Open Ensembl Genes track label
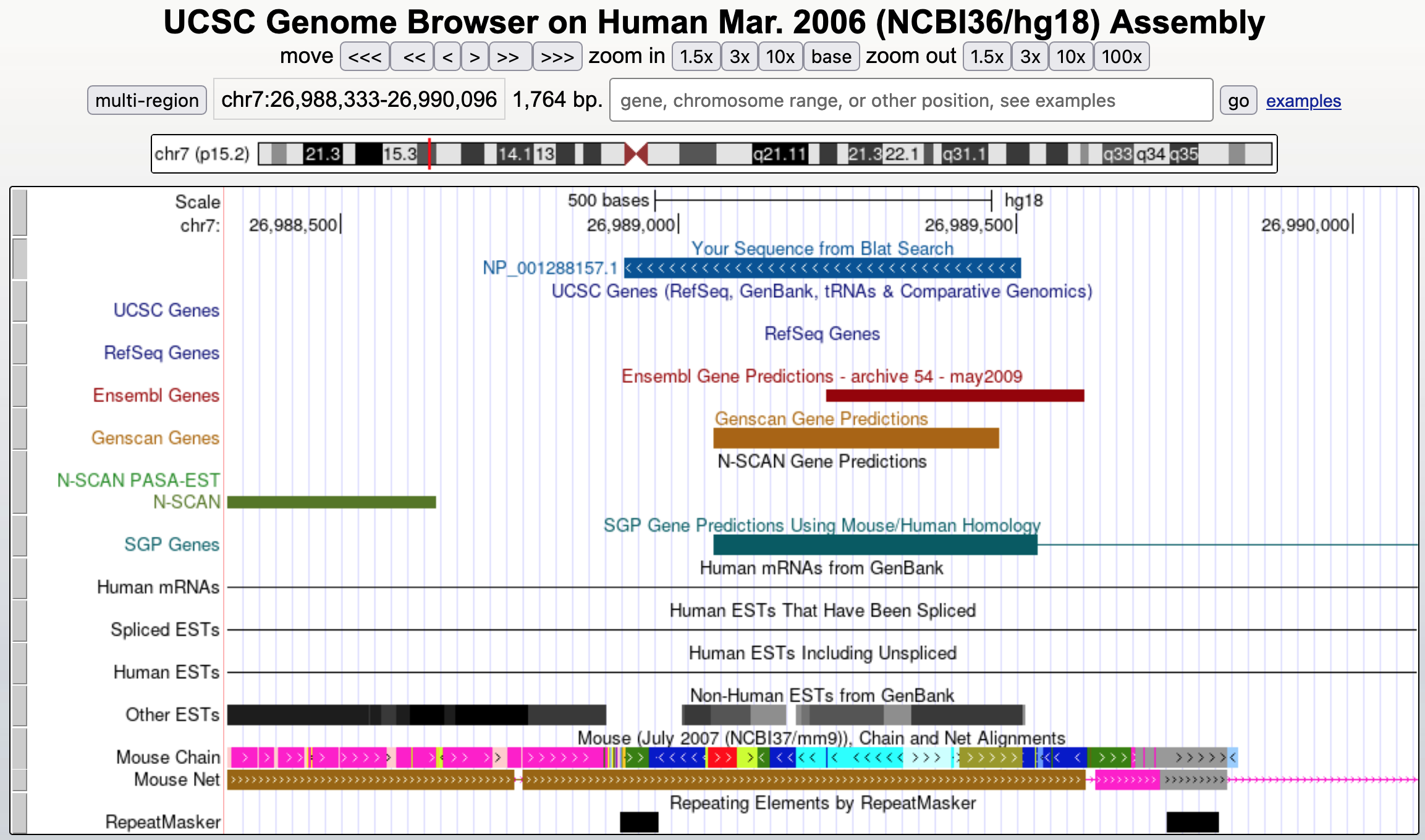 tap(156, 395)
